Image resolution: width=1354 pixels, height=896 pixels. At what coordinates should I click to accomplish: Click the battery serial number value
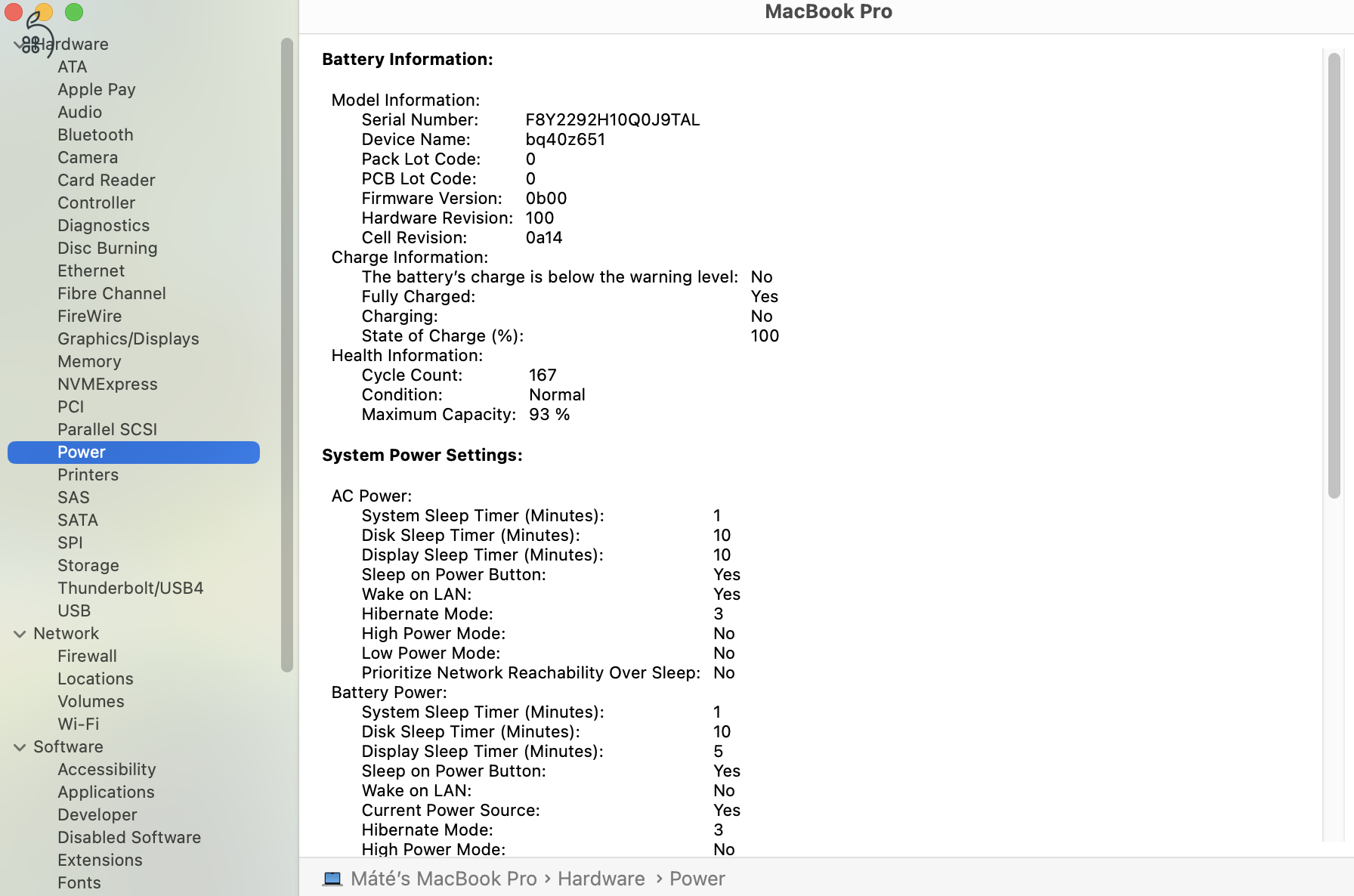613,120
